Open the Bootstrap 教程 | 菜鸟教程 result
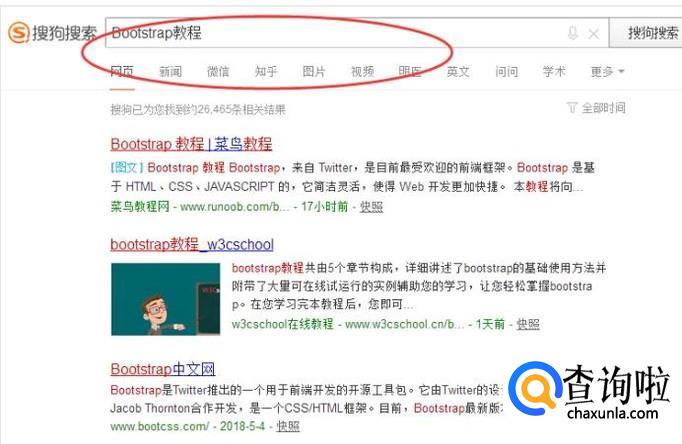The width and height of the screenshot is (682, 444). pos(191,144)
